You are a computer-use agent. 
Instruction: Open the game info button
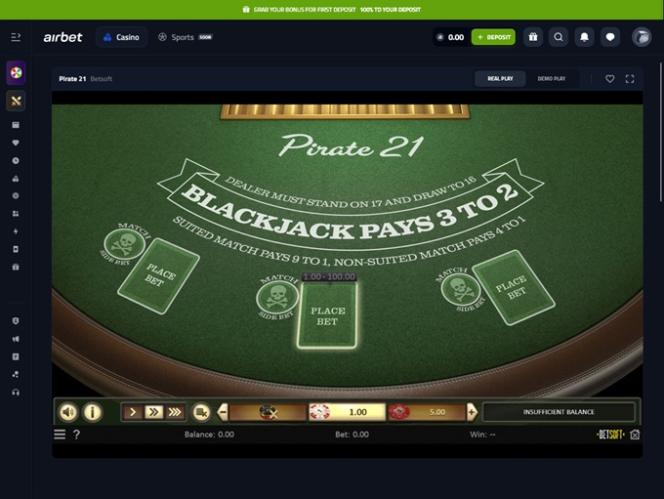[x=92, y=412]
